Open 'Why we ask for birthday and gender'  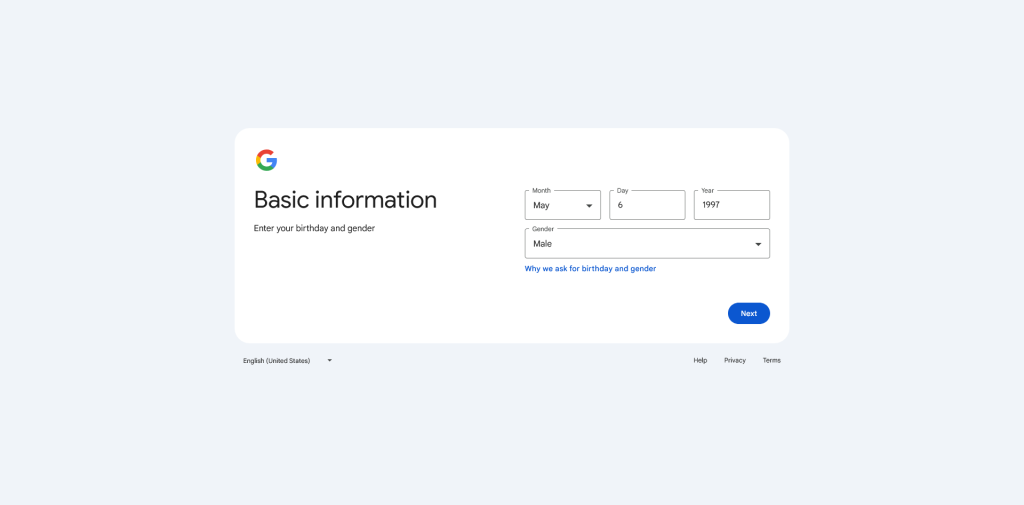590,269
